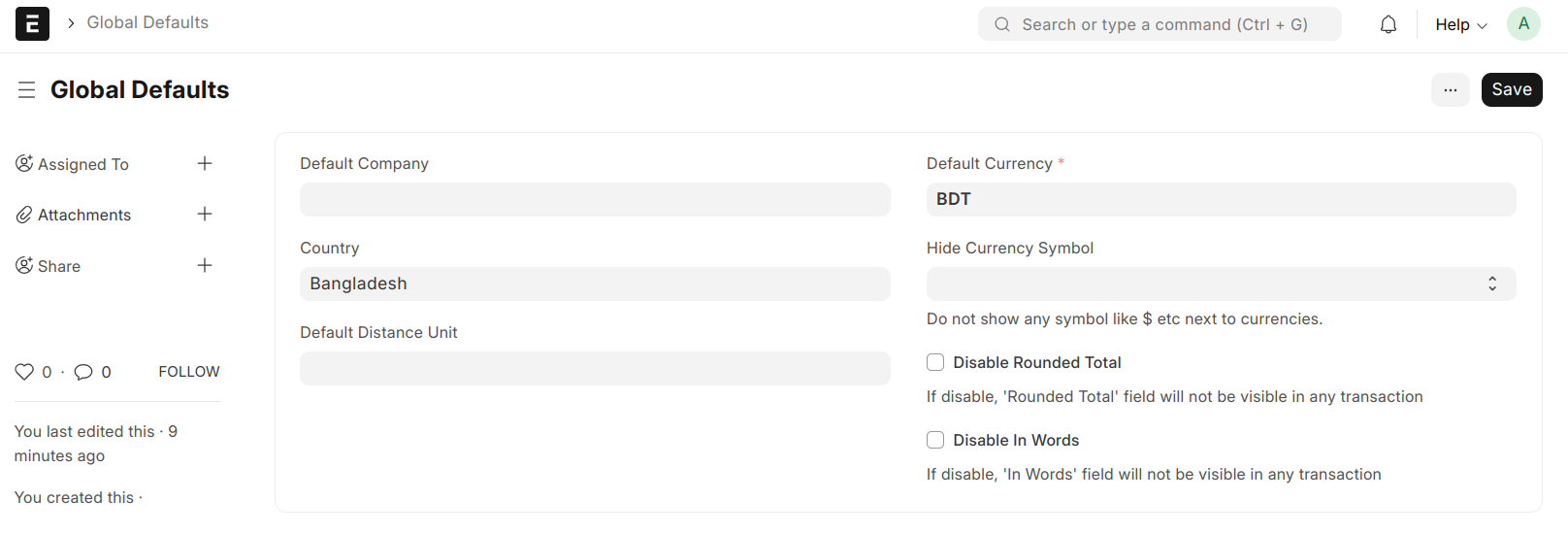Screen dimensions: 1568x534
Task: Like this document with heart icon
Action: click(x=24, y=372)
